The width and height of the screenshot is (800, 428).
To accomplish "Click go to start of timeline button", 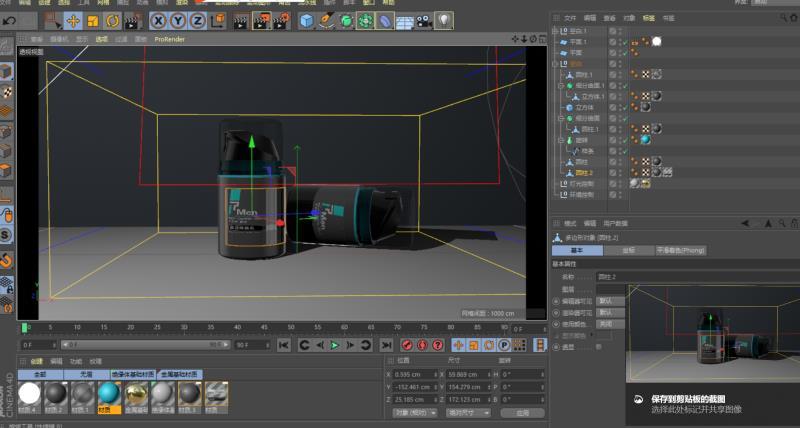I will click(x=284, y=345).
